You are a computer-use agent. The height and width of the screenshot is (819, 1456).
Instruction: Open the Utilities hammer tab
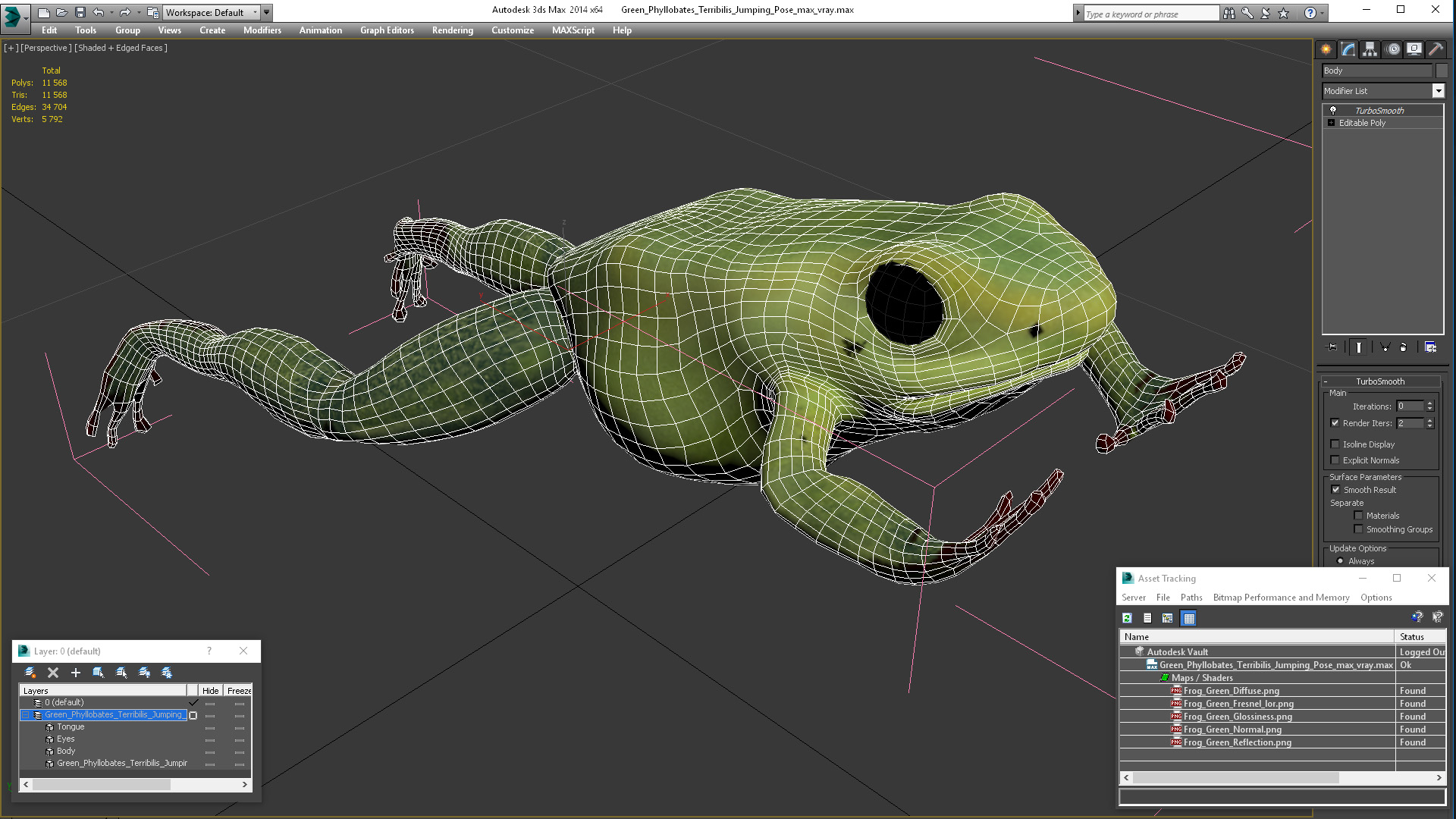tap(1436, 49)
